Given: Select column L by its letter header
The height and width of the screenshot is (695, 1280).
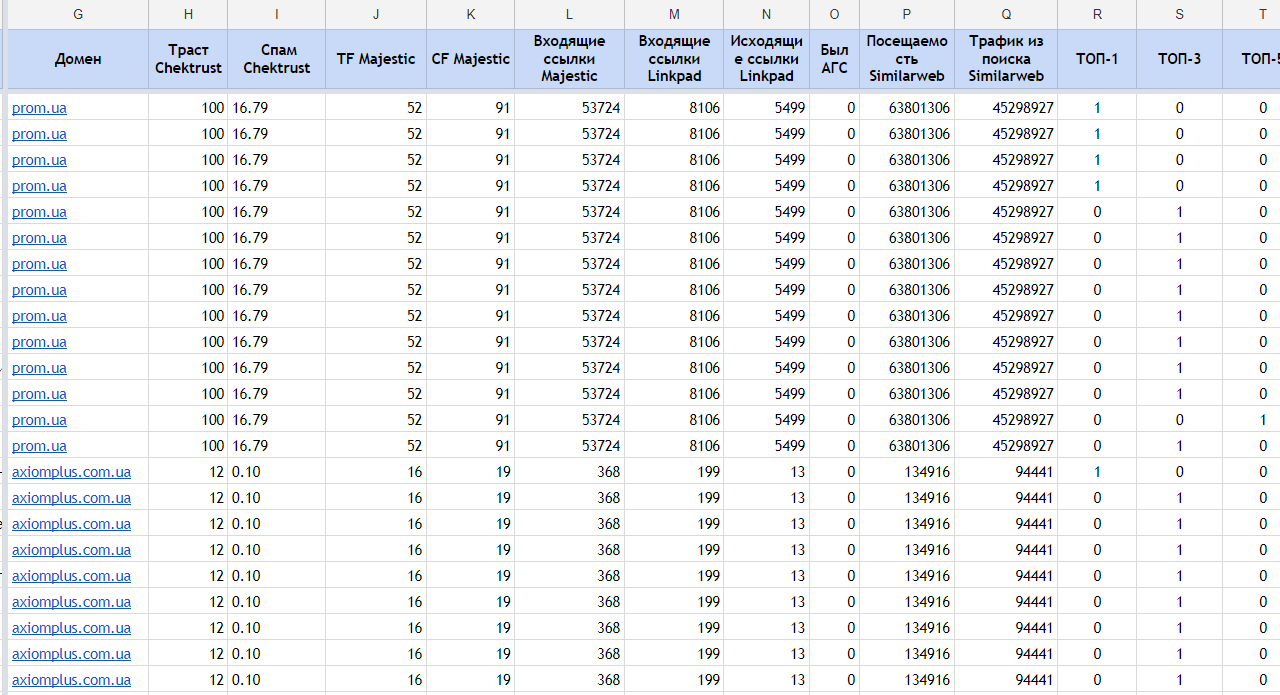Looking at the screenshot, I should pos(569,14).
